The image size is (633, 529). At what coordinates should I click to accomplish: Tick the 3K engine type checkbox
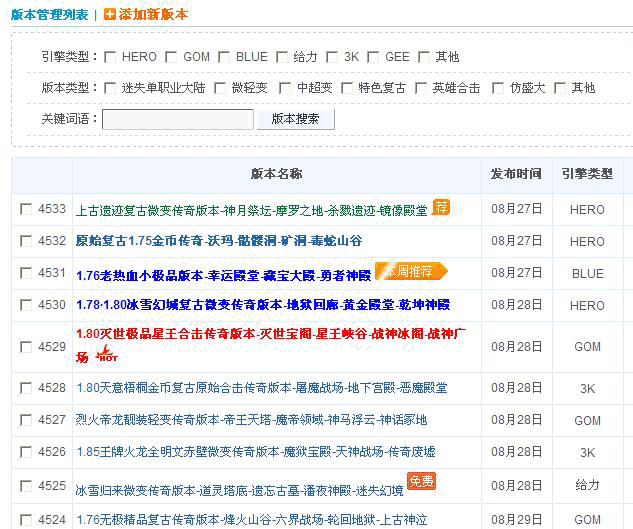click(x=332, y=57)
